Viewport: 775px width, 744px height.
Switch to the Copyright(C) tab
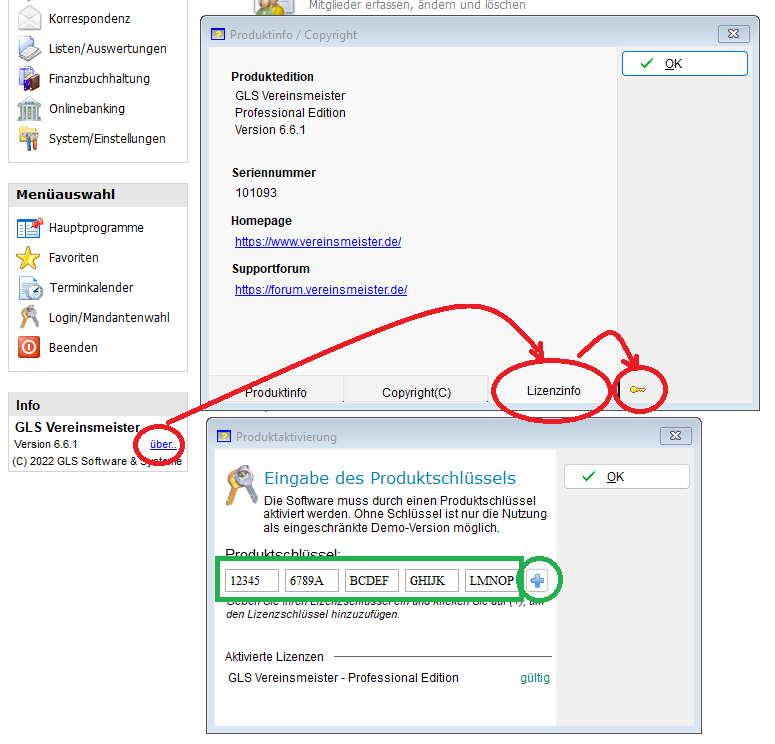pyautogui.click(x=416, y=393)
